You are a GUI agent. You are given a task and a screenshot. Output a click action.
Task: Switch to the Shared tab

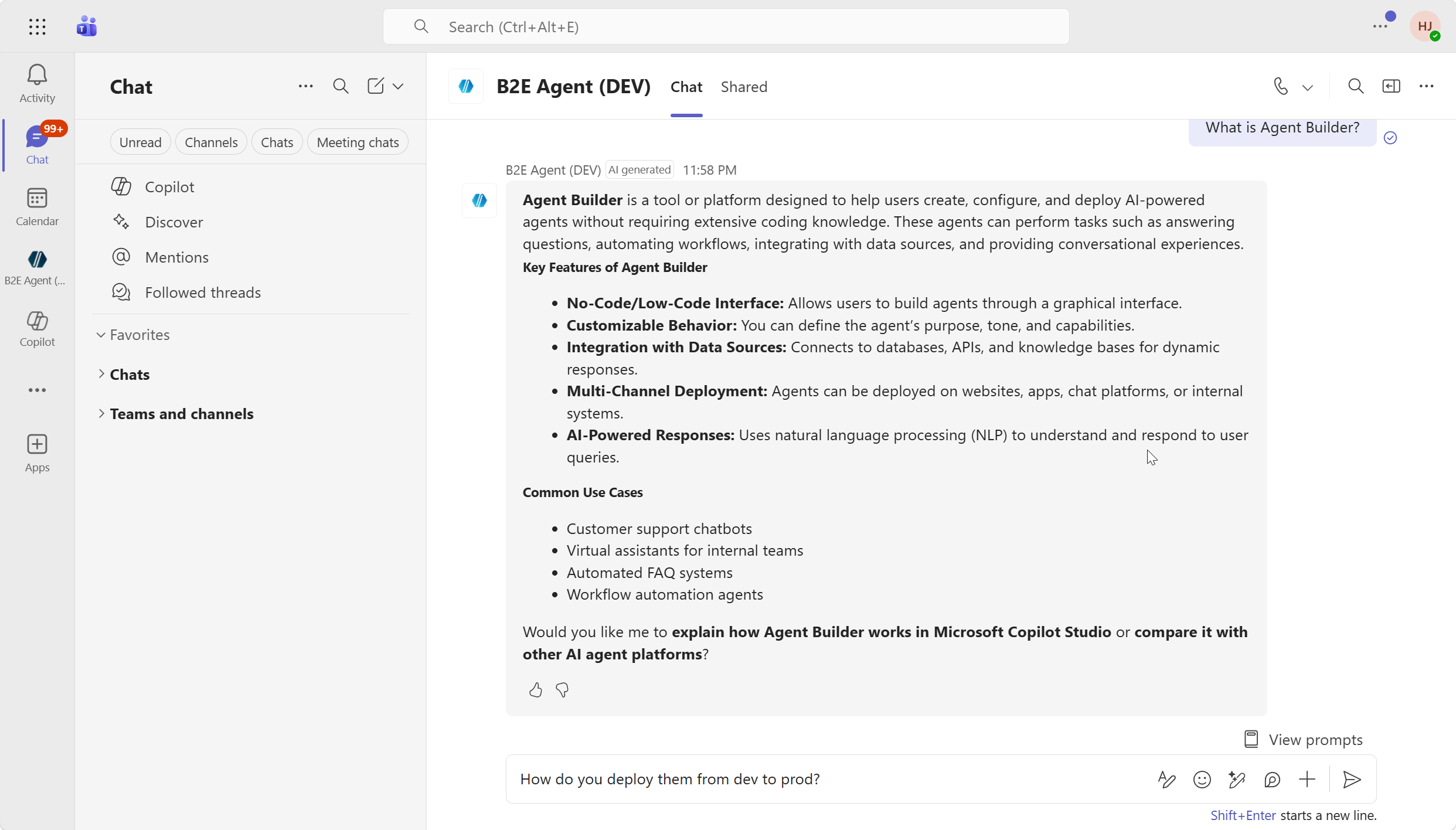(x=744, y=86)
